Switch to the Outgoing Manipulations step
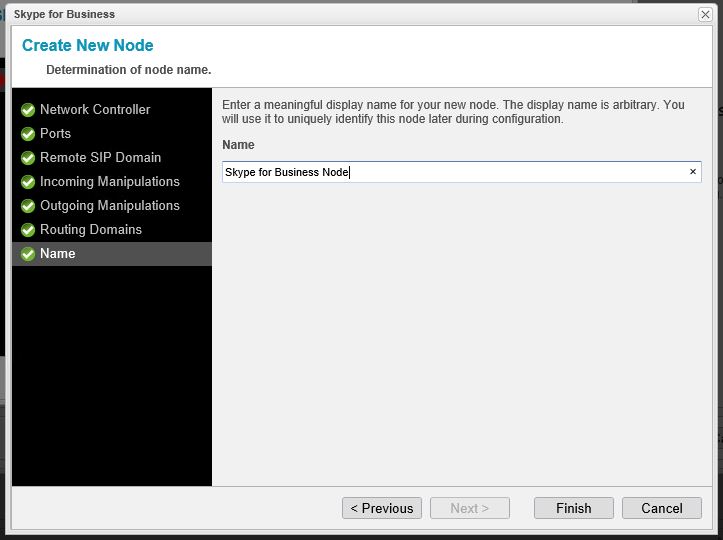 coord(110,206)
